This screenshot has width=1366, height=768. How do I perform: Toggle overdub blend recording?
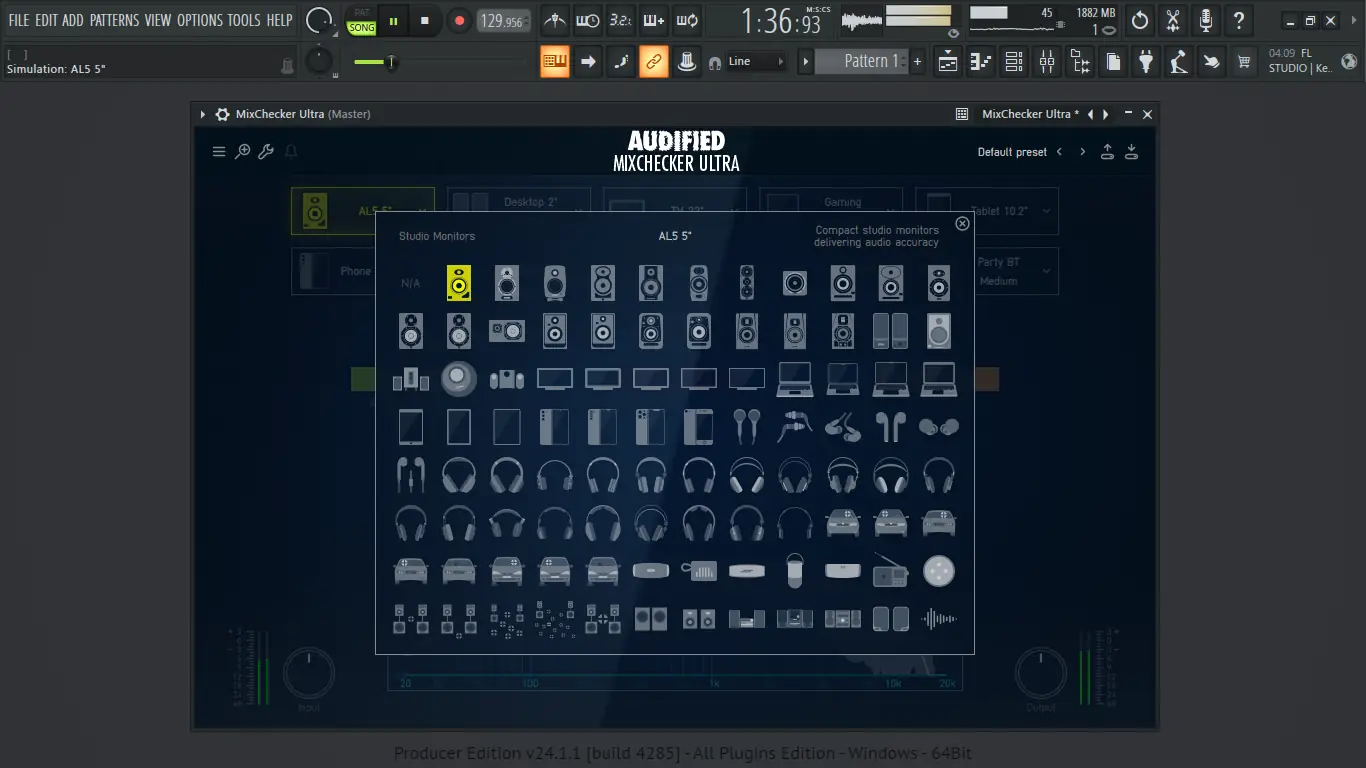[654, 20]
